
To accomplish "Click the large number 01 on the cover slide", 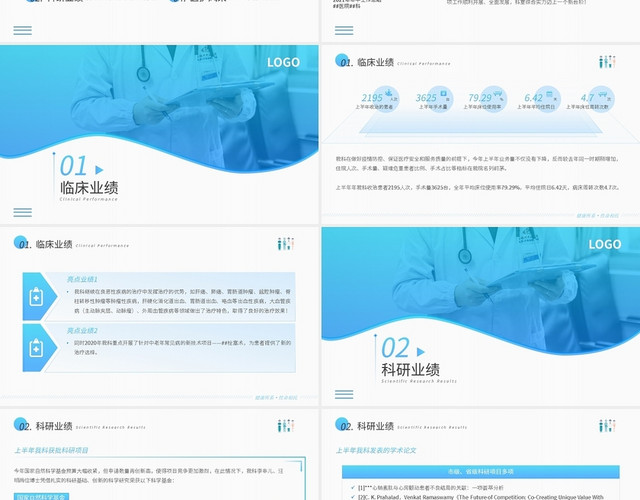I will pos(73,166).
